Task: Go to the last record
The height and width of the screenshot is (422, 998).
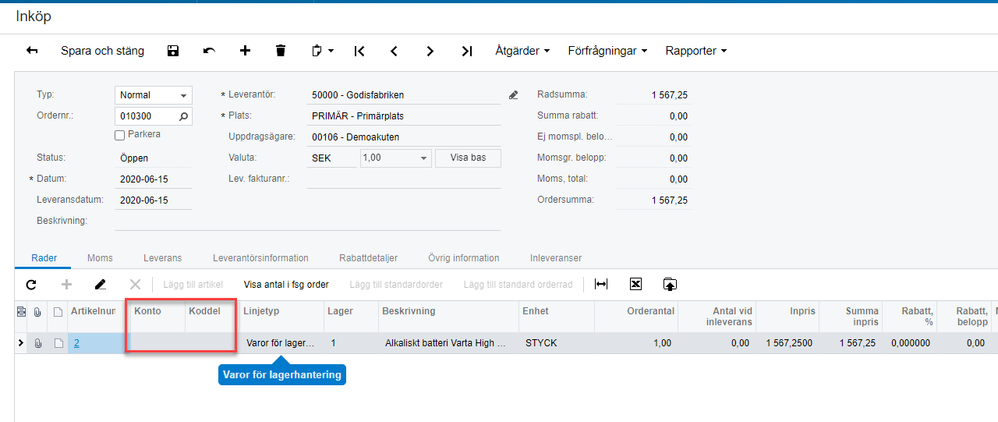Action: coord(466,50)
